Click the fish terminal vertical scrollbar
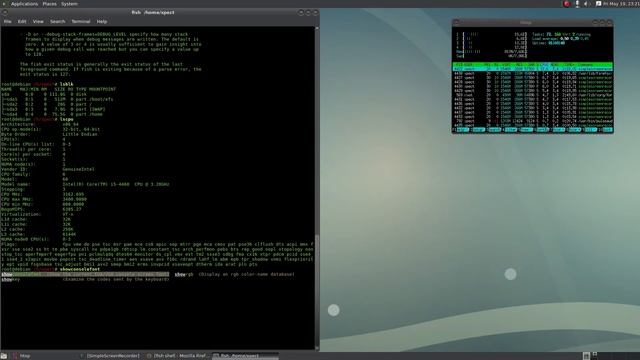Viewport: 640px width, 360px height. tap(317, 188)
